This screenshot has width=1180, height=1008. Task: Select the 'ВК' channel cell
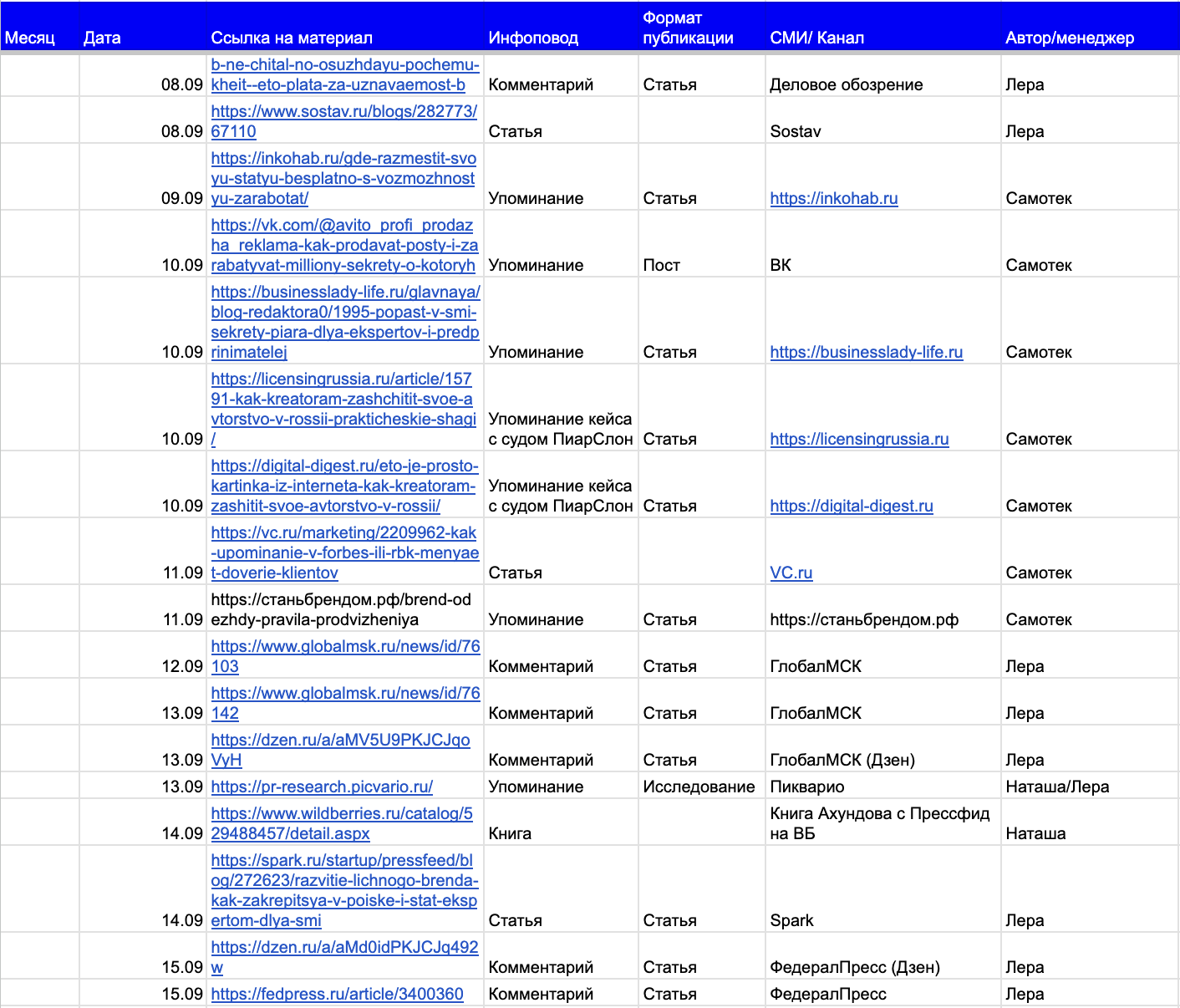tap(883, 243)
